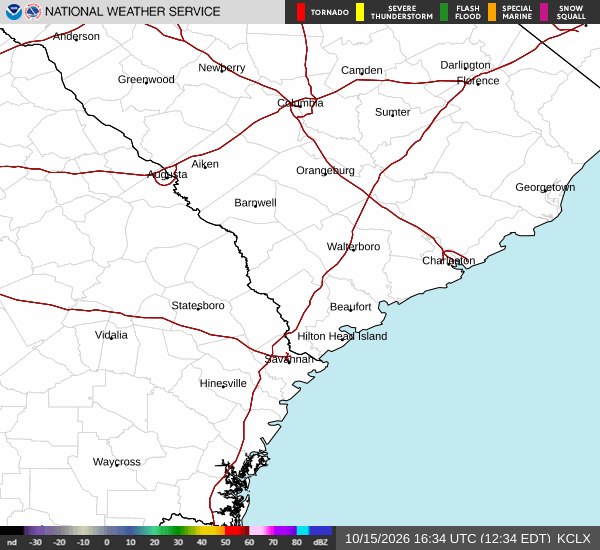The width and height of the screenshot is (600, 550).
Task: Click the red Tornado legend swatch
Action: [x=301, y=12]
